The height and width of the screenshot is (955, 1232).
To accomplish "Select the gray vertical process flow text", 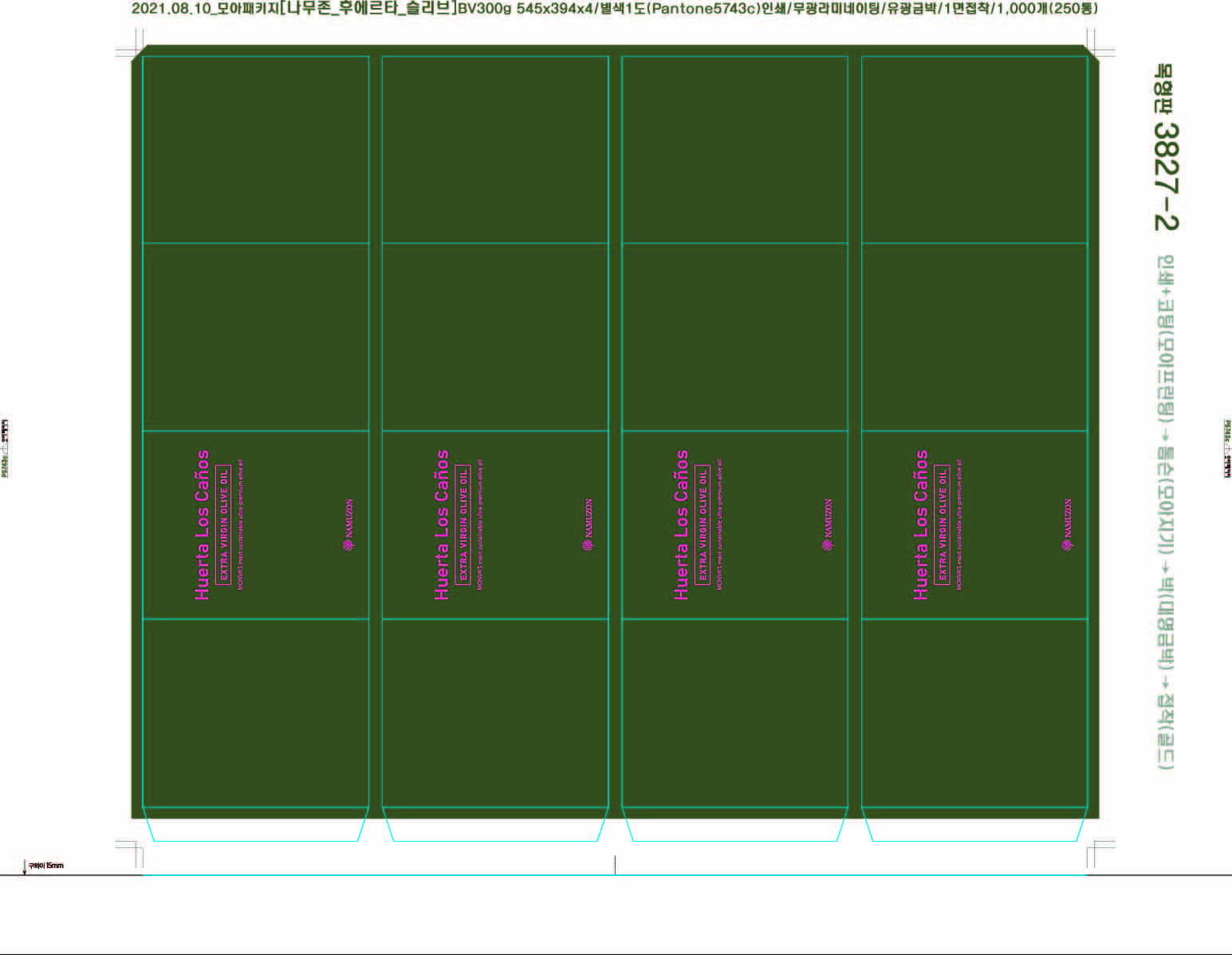I will tap(1165, 512).
